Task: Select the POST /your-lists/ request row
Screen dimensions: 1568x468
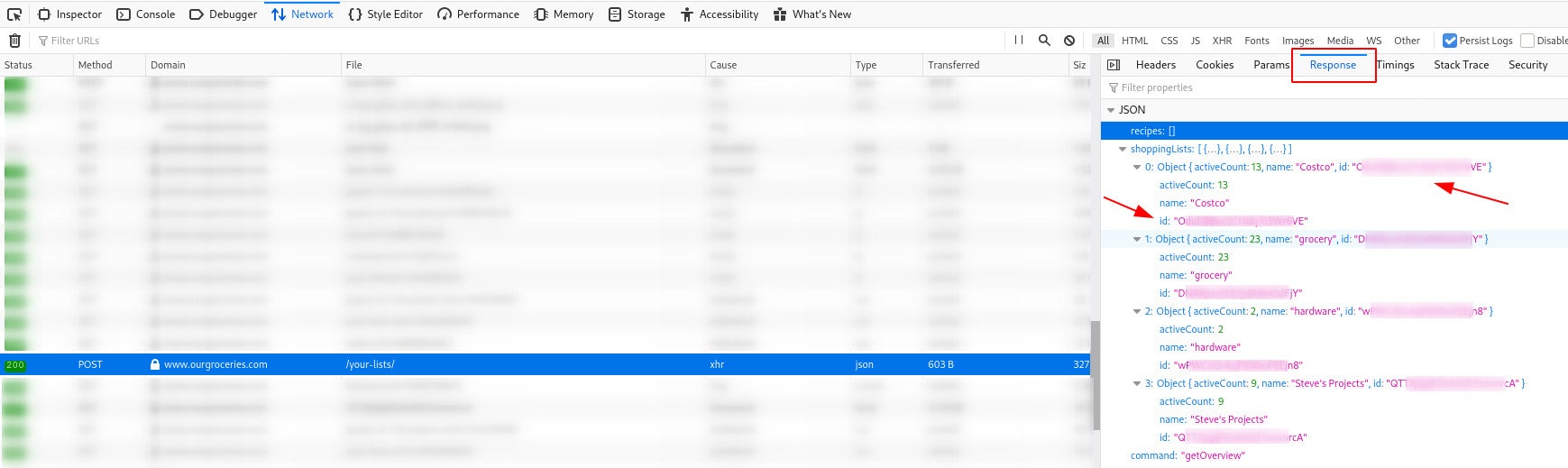Action: pos(541,364)
